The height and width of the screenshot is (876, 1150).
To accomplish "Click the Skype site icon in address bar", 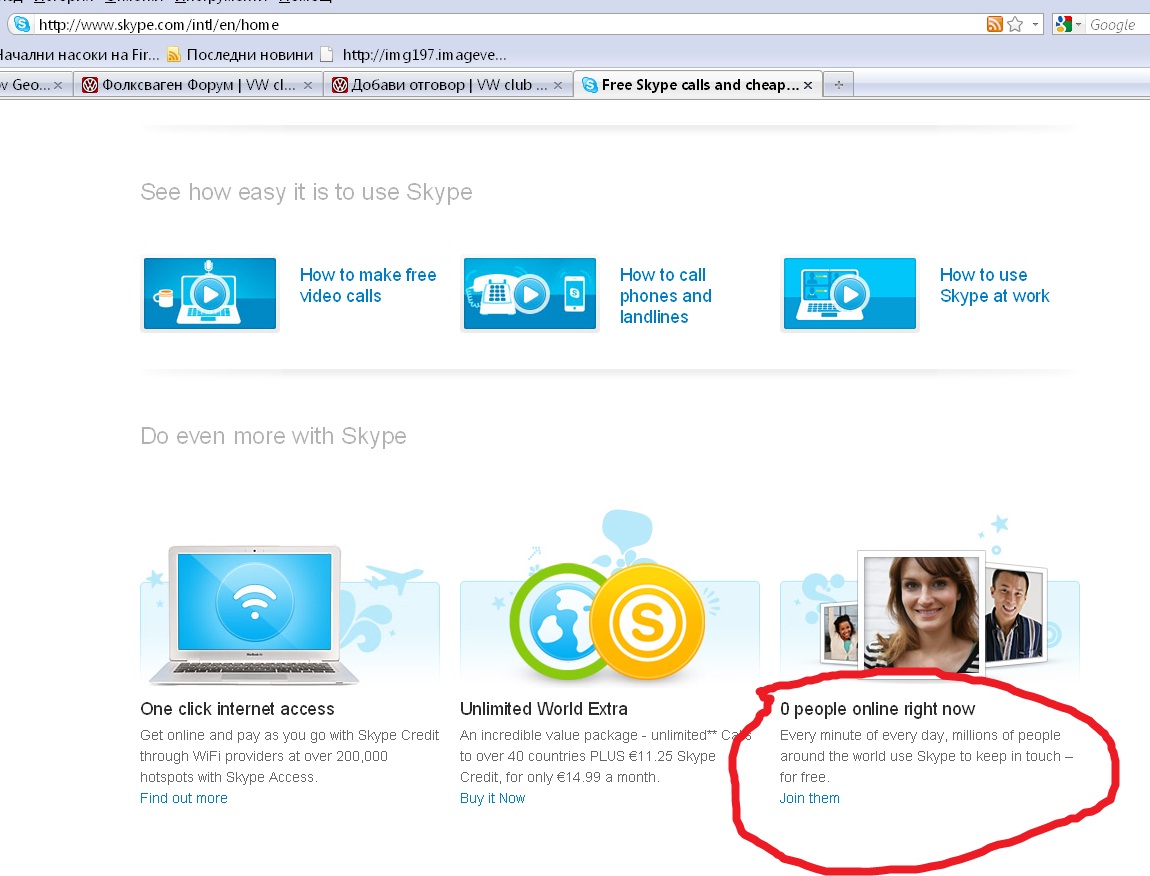I will tap(21, 24).
